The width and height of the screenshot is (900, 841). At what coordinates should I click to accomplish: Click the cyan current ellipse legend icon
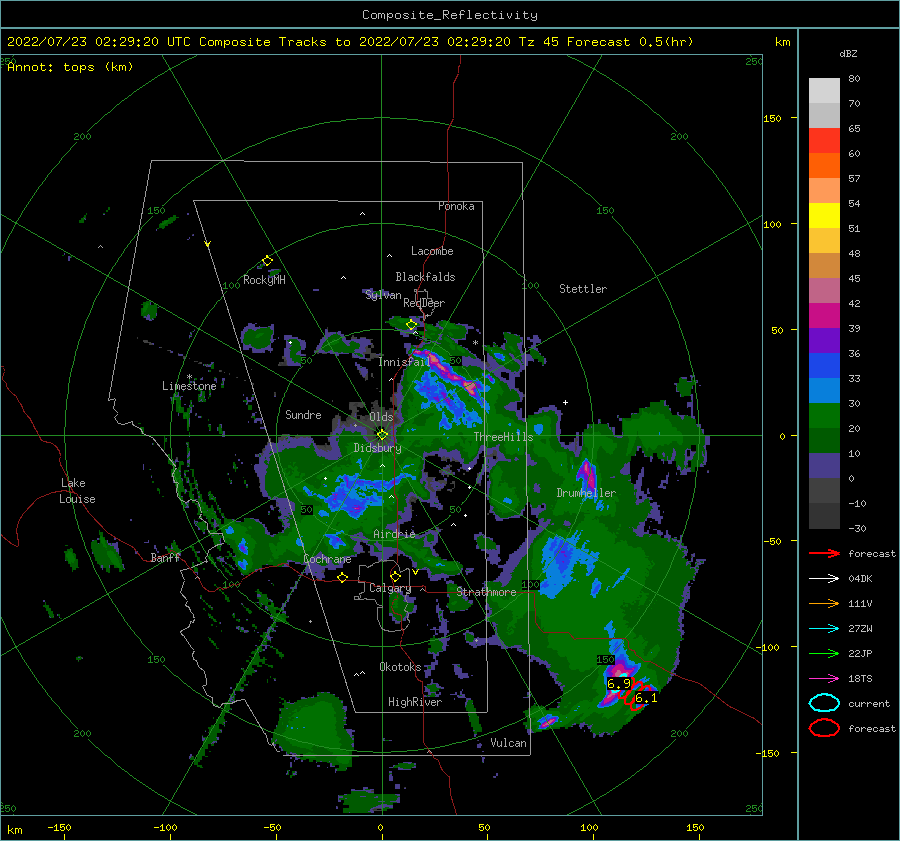[824, 703]
